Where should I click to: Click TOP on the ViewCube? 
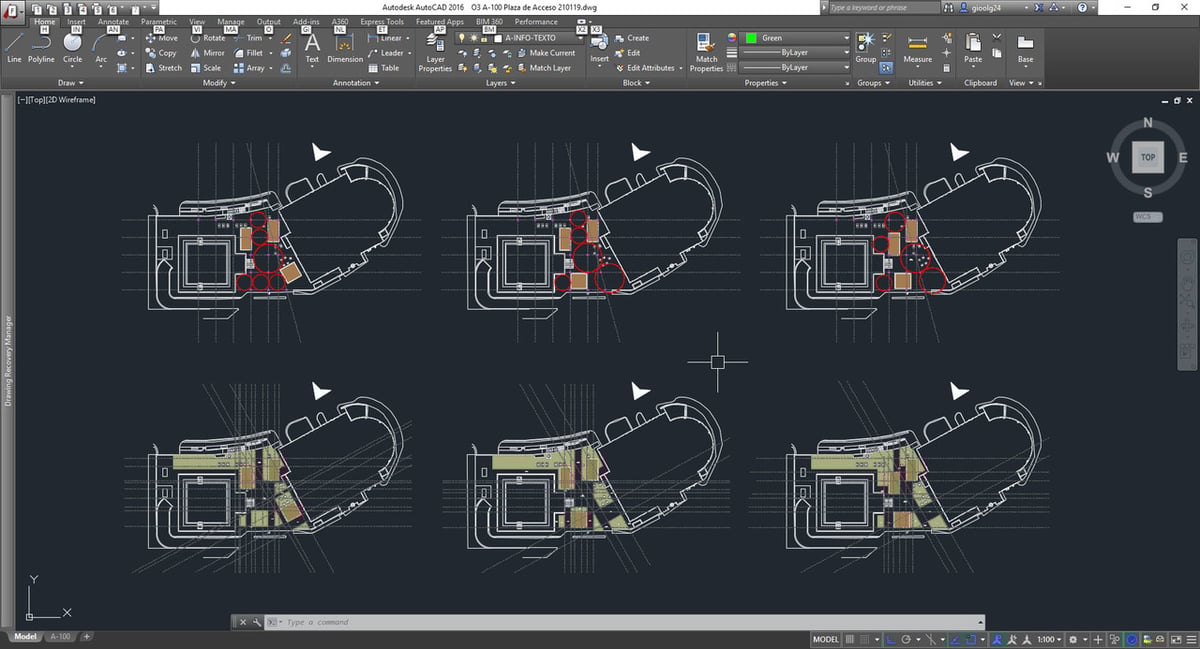click(x=1147, y=157)
